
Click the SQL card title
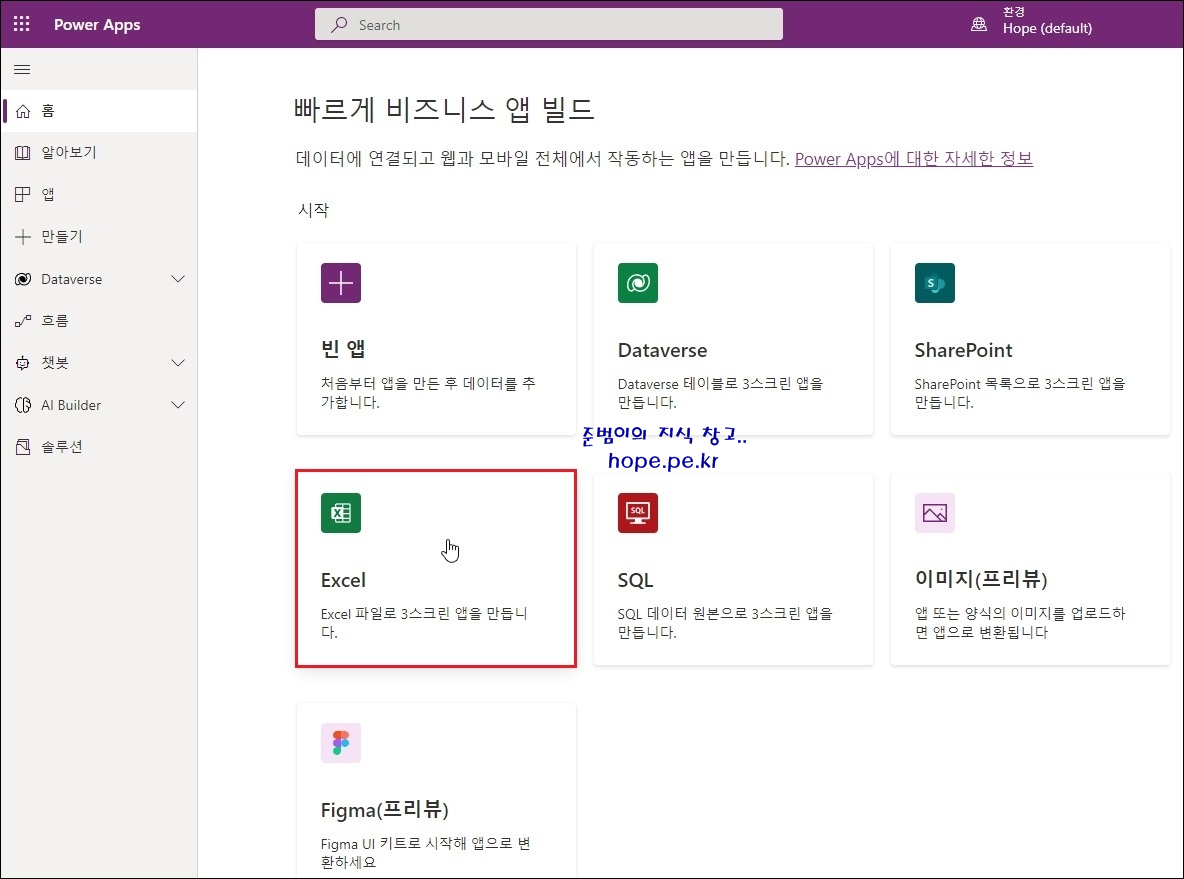(x=635, y=580)
